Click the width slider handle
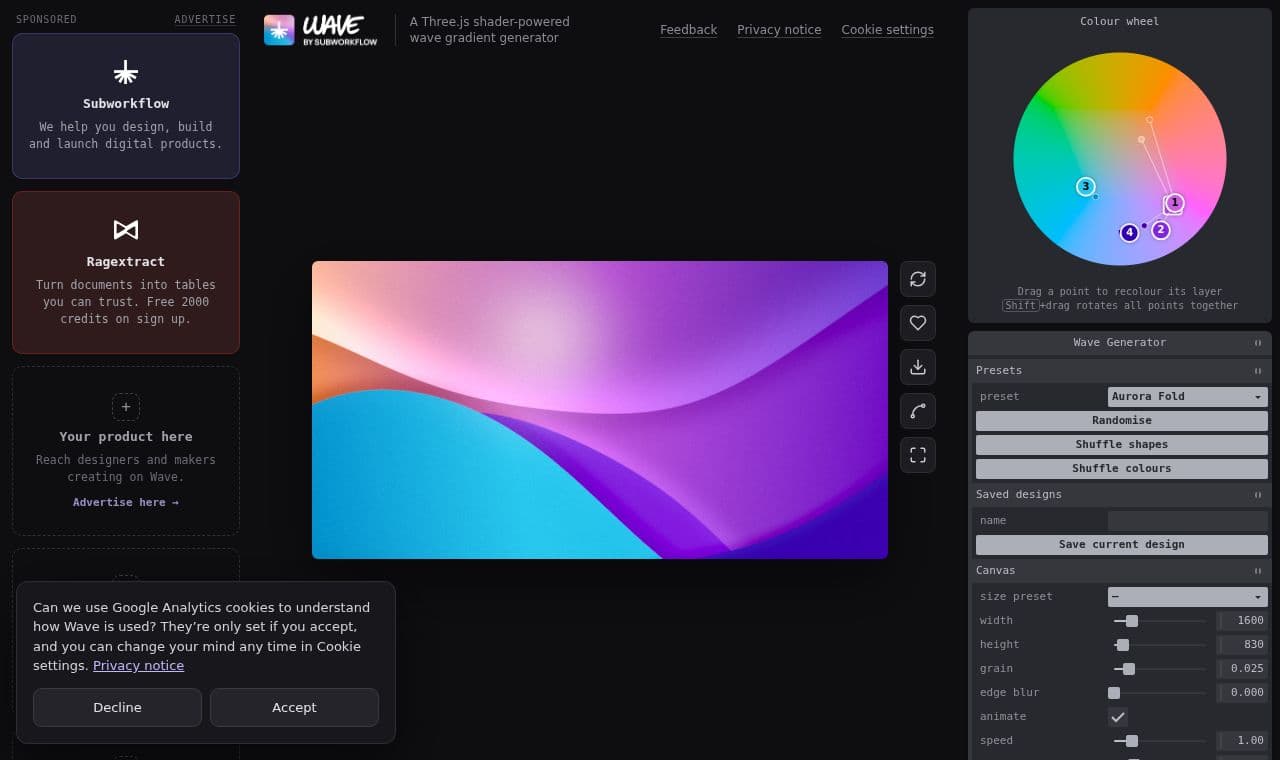The height and width of the screenshot is (760, 1280). (1132, 621)
